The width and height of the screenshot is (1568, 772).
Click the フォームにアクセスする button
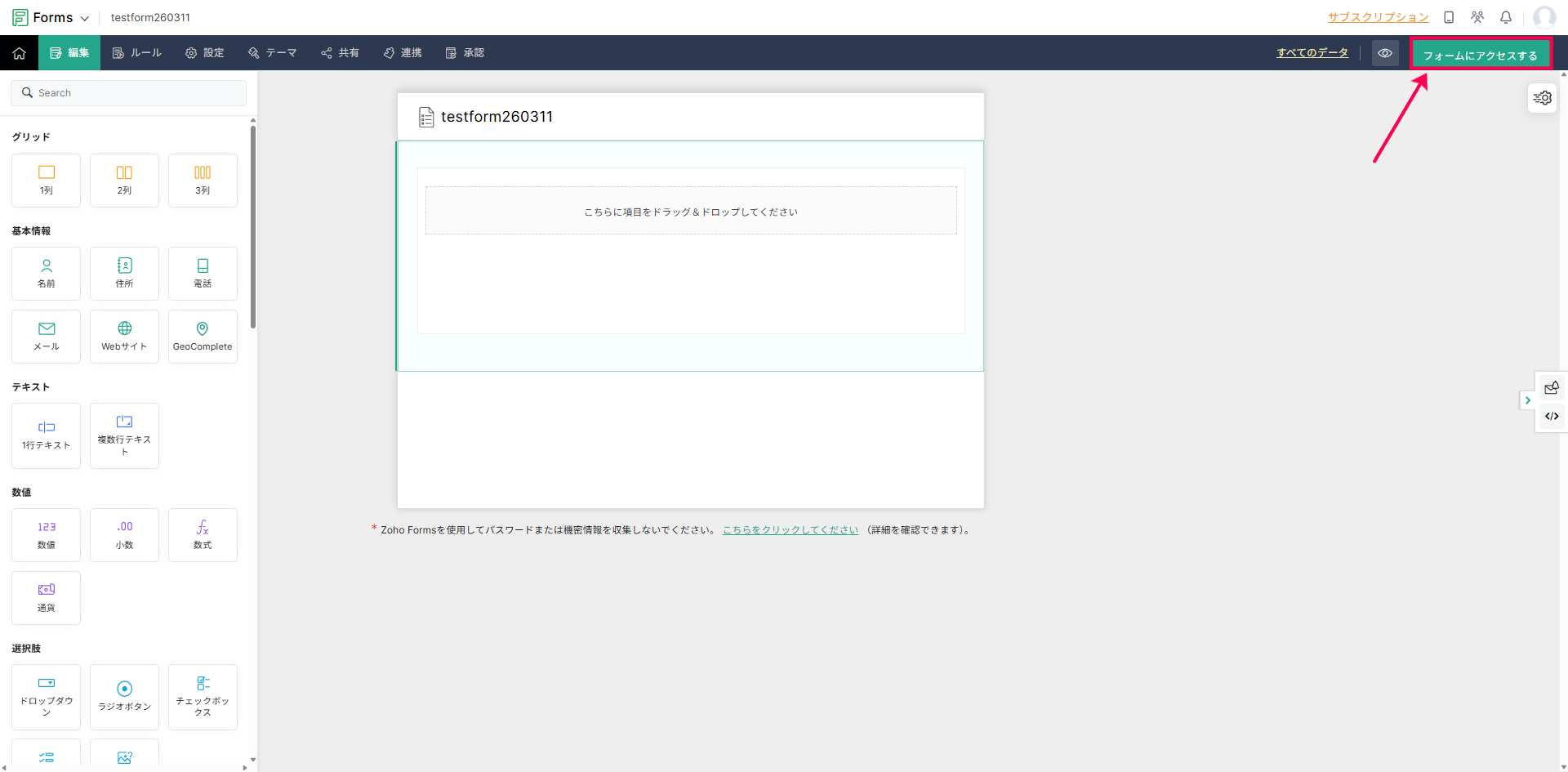tap(1480, 56)
